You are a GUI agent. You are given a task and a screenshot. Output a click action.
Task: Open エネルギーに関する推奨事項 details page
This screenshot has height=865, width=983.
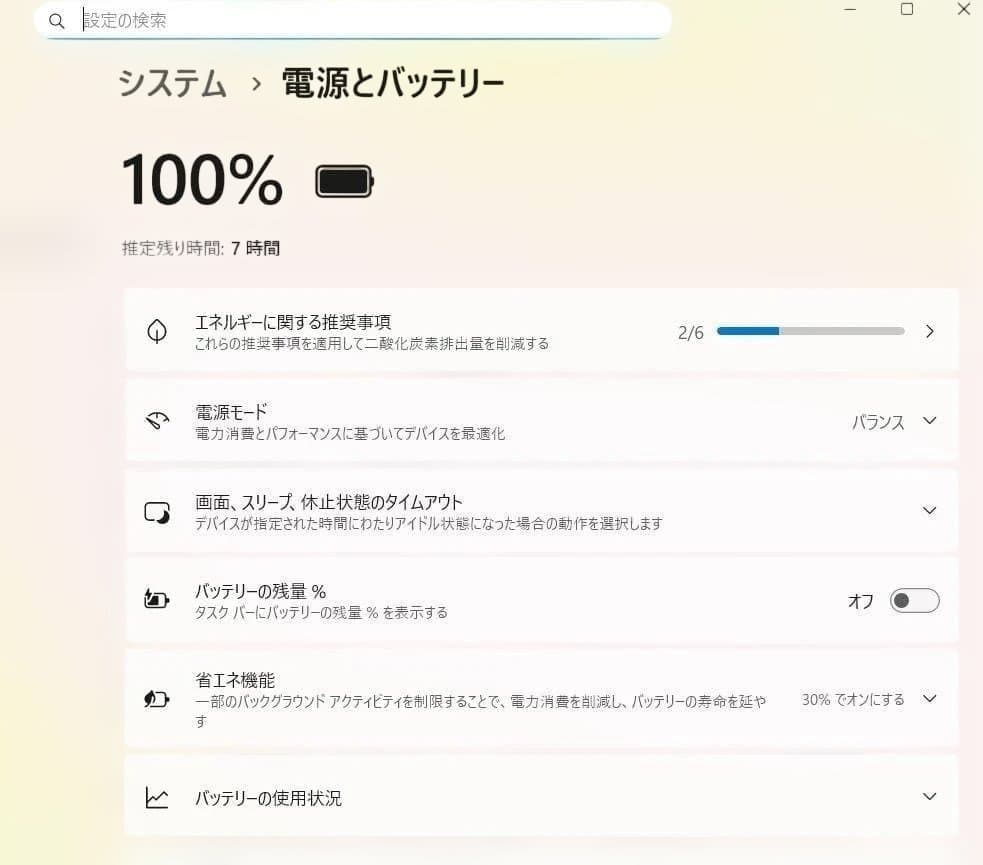tap(929, 331)
